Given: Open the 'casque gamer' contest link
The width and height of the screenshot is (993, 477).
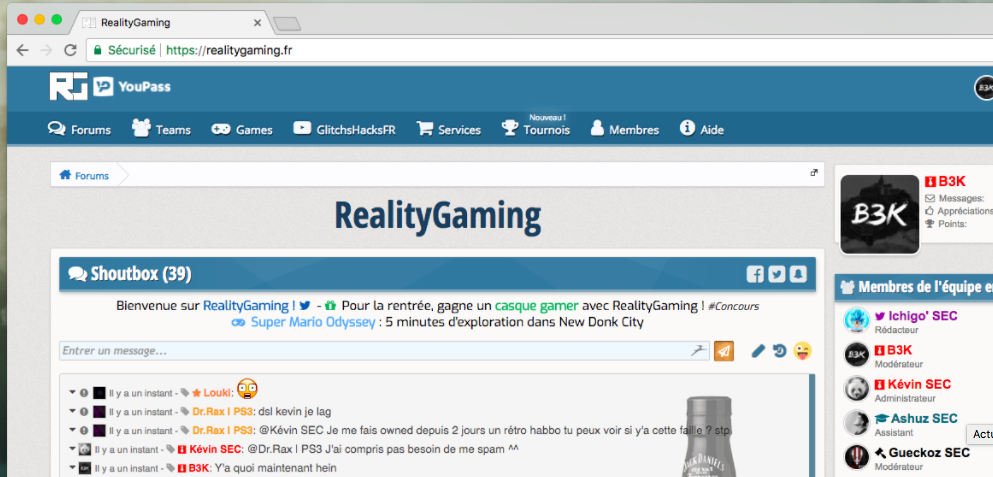Looking at the screenshot, I should point(537,305).
